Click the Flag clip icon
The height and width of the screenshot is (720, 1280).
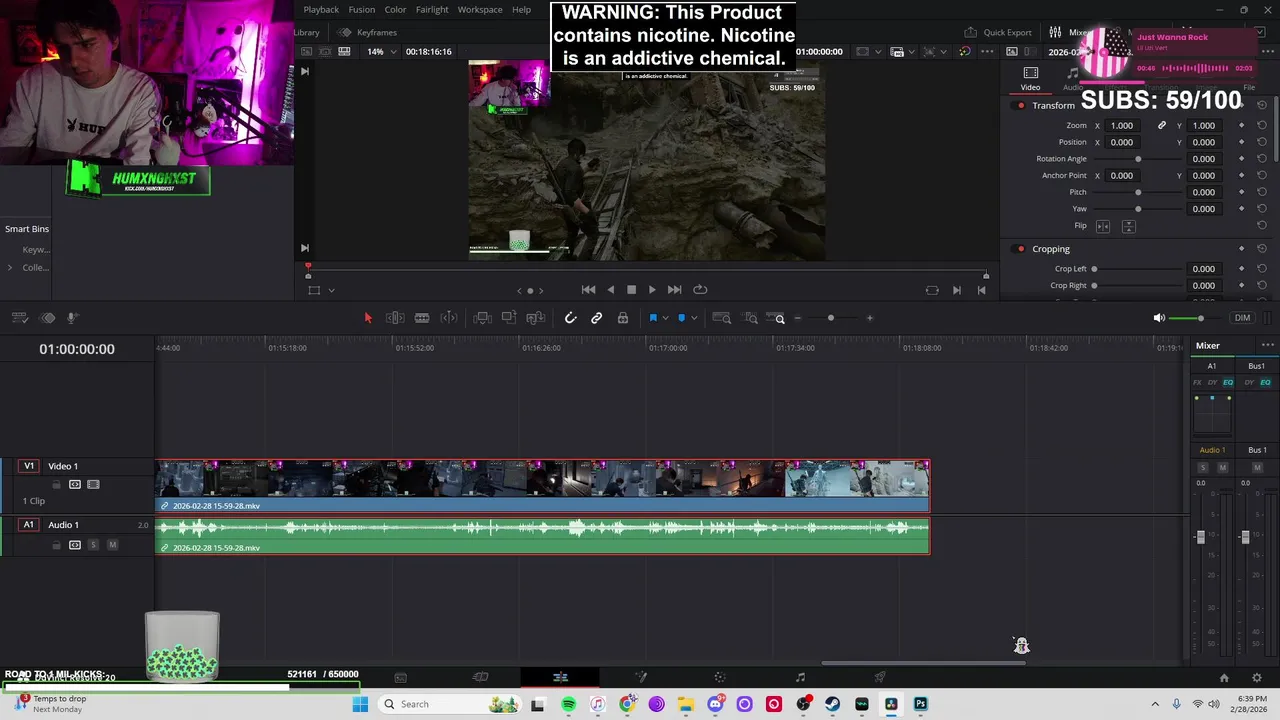pos(653,318)
